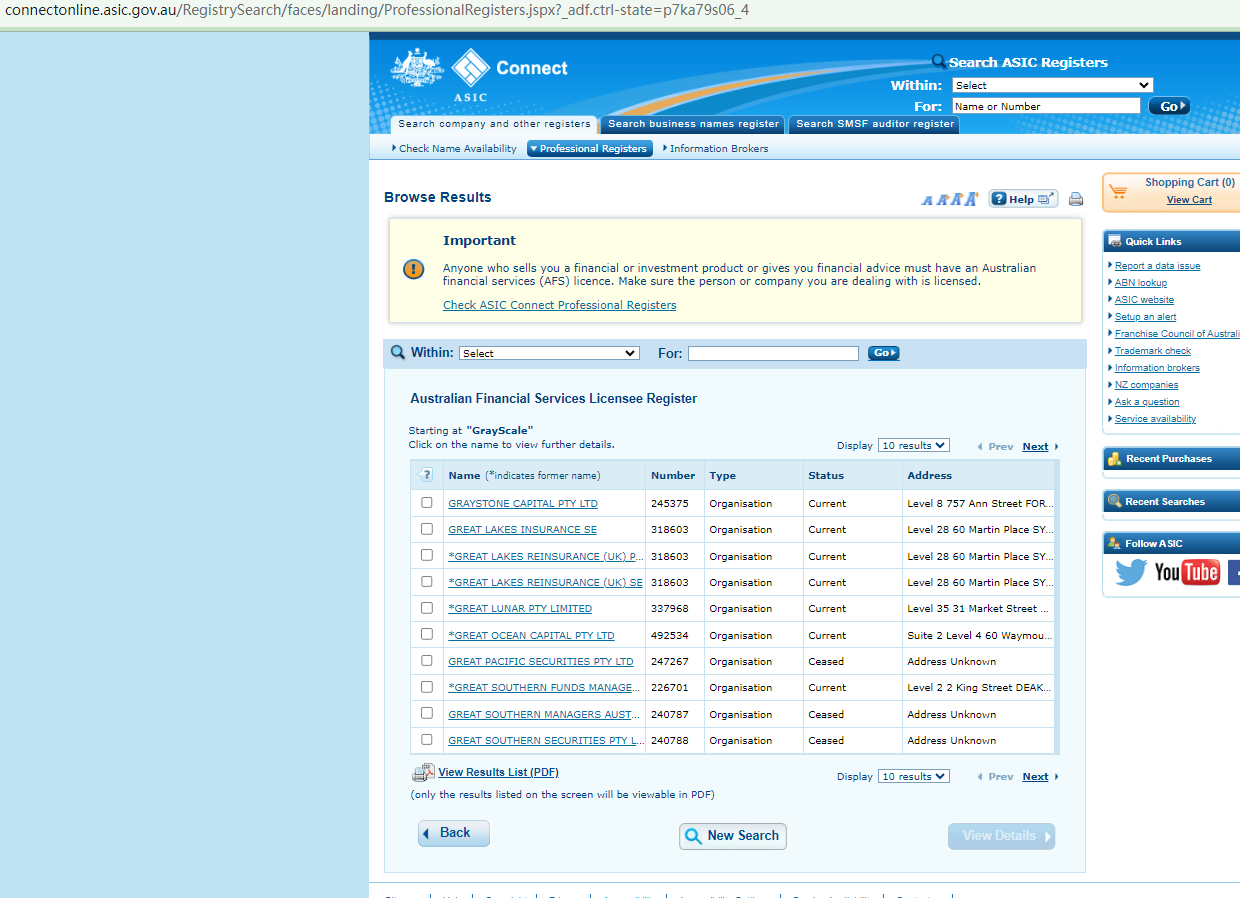Click the question mark column header icon

427,475
